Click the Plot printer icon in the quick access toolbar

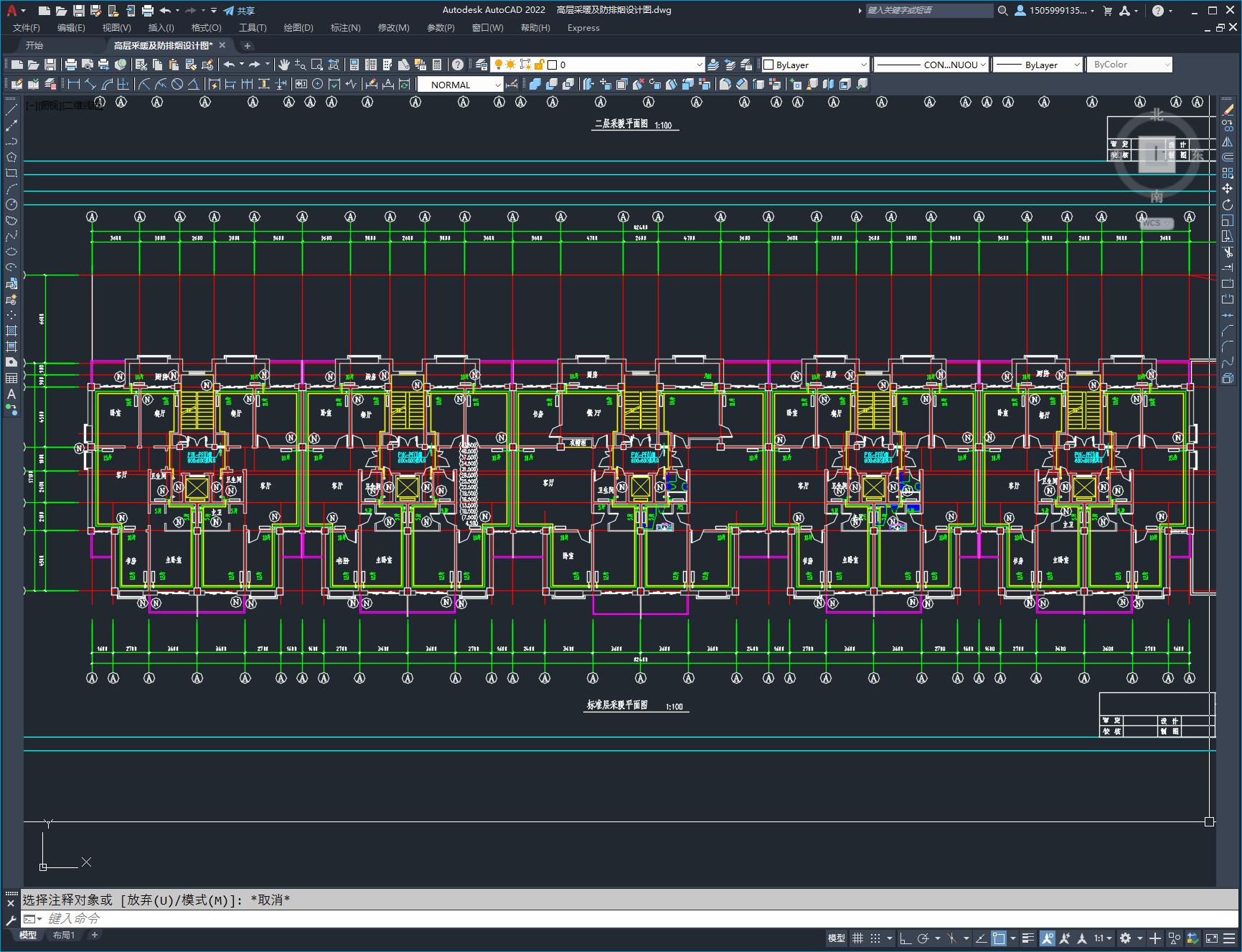[x=147, y=11]
